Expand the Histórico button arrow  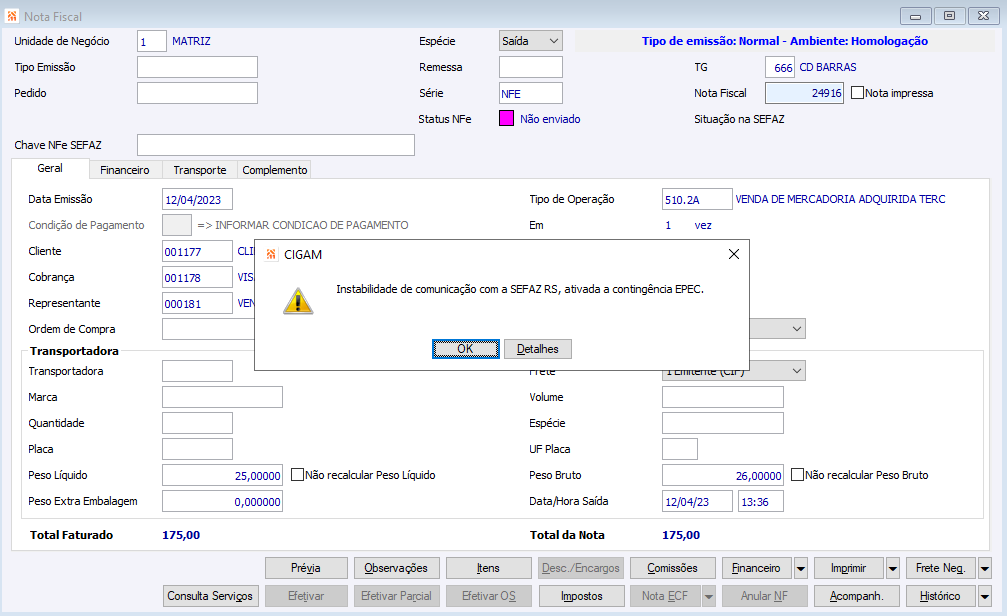985,597
